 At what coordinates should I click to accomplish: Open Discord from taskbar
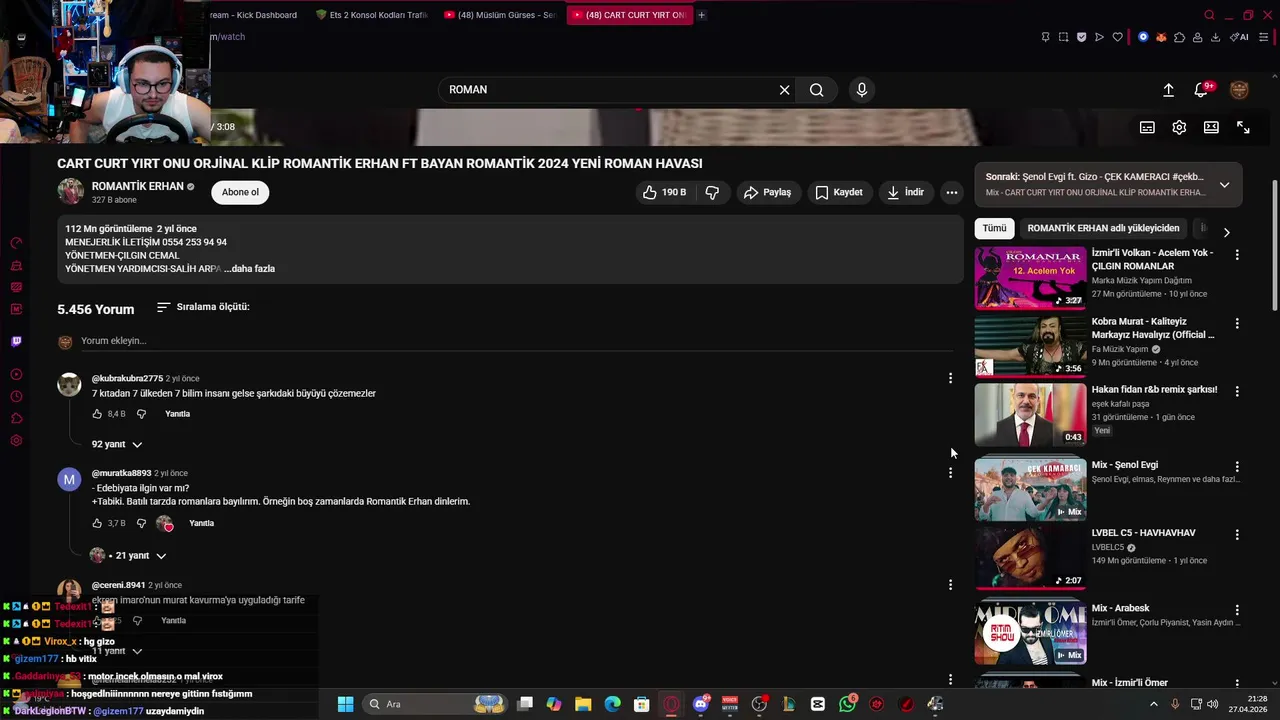pyautogui.click(x=700, y=704)
